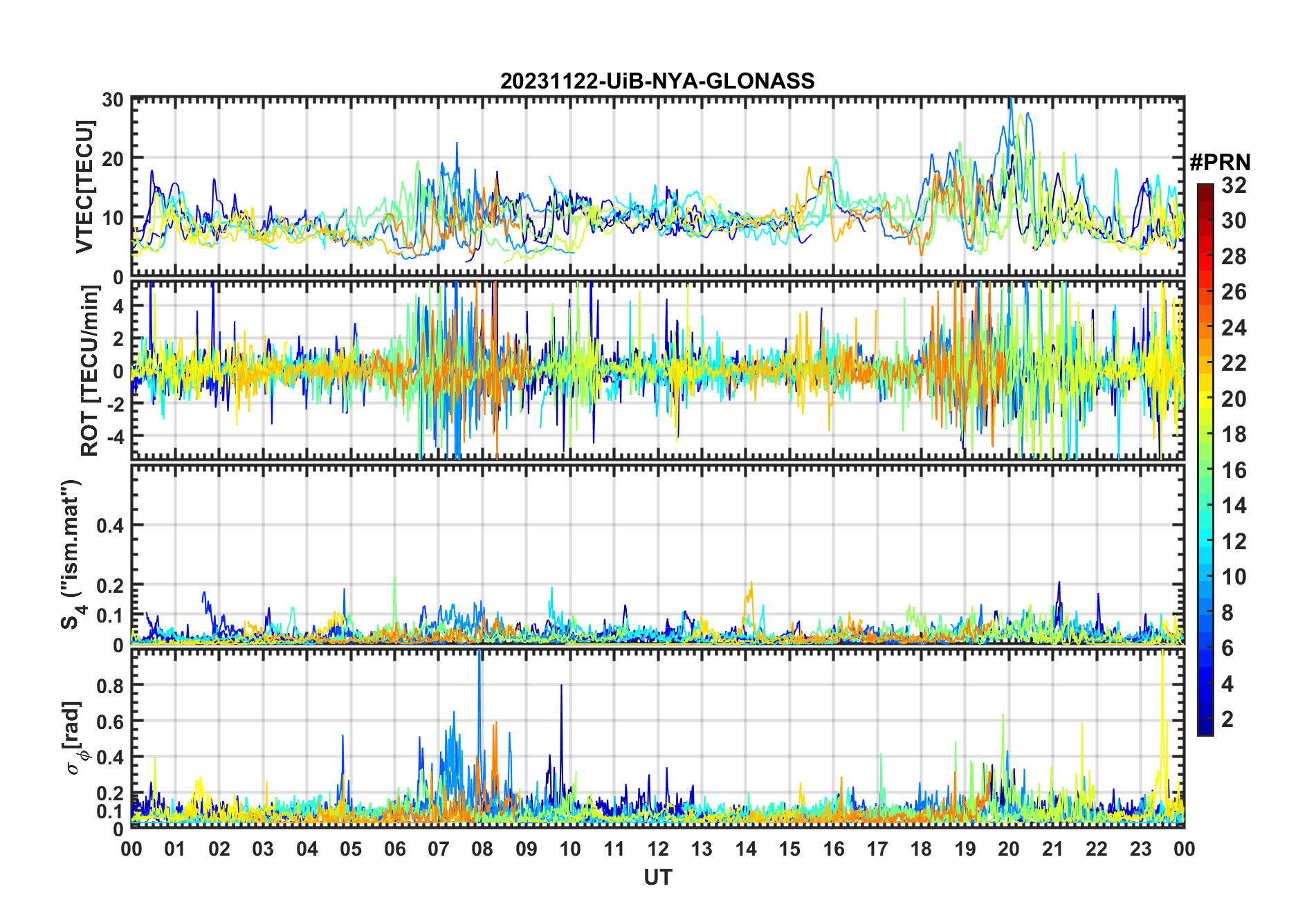Click x-axis tick label 12

[658, 849]
